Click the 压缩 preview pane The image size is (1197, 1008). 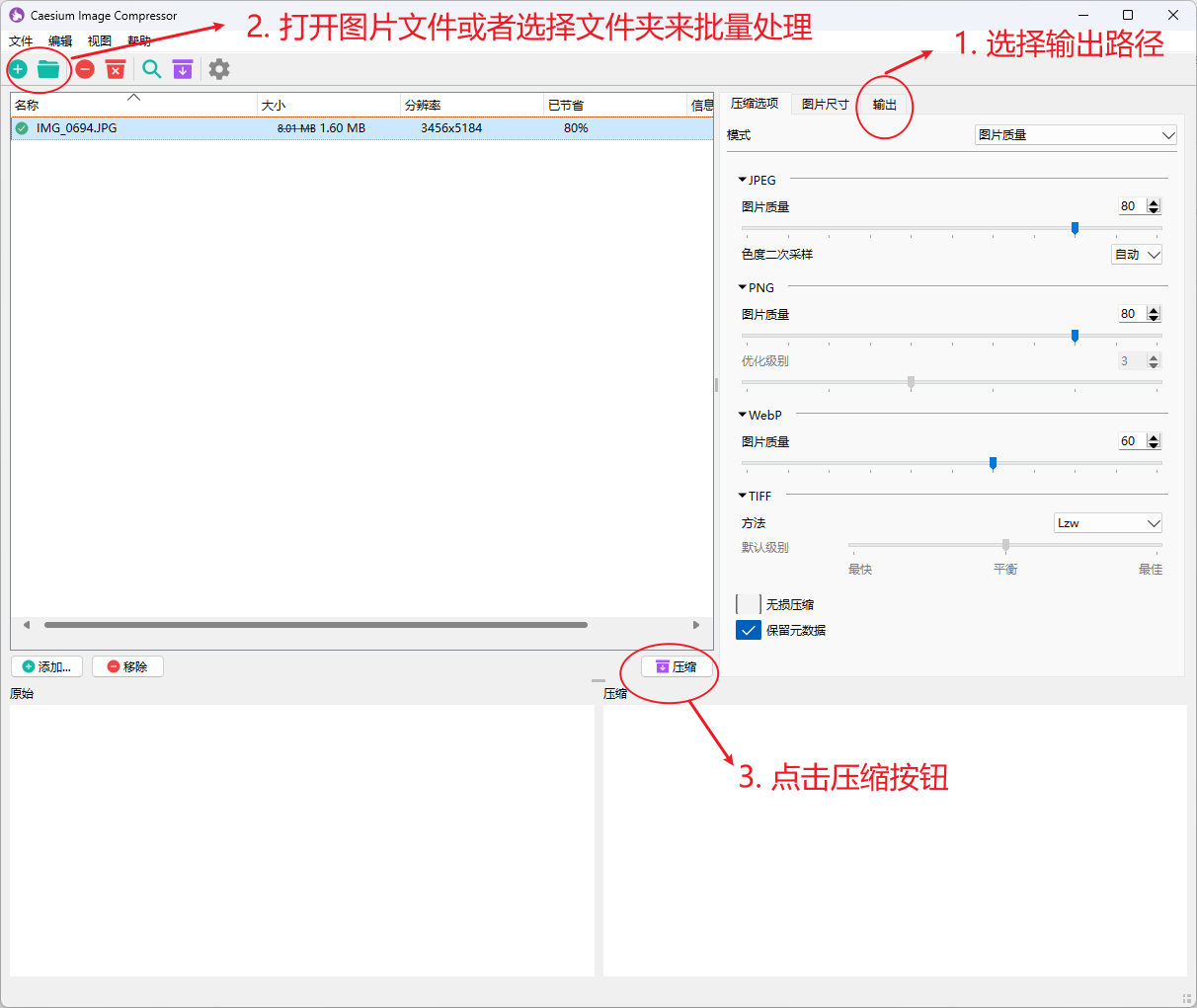pos(895,840)
